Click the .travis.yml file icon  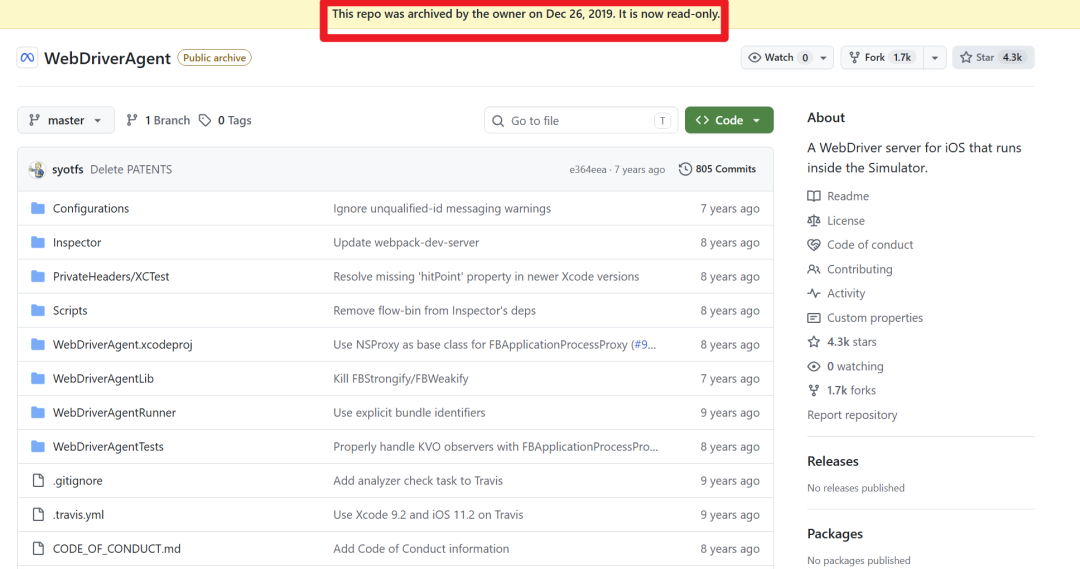tap(39, 515)
